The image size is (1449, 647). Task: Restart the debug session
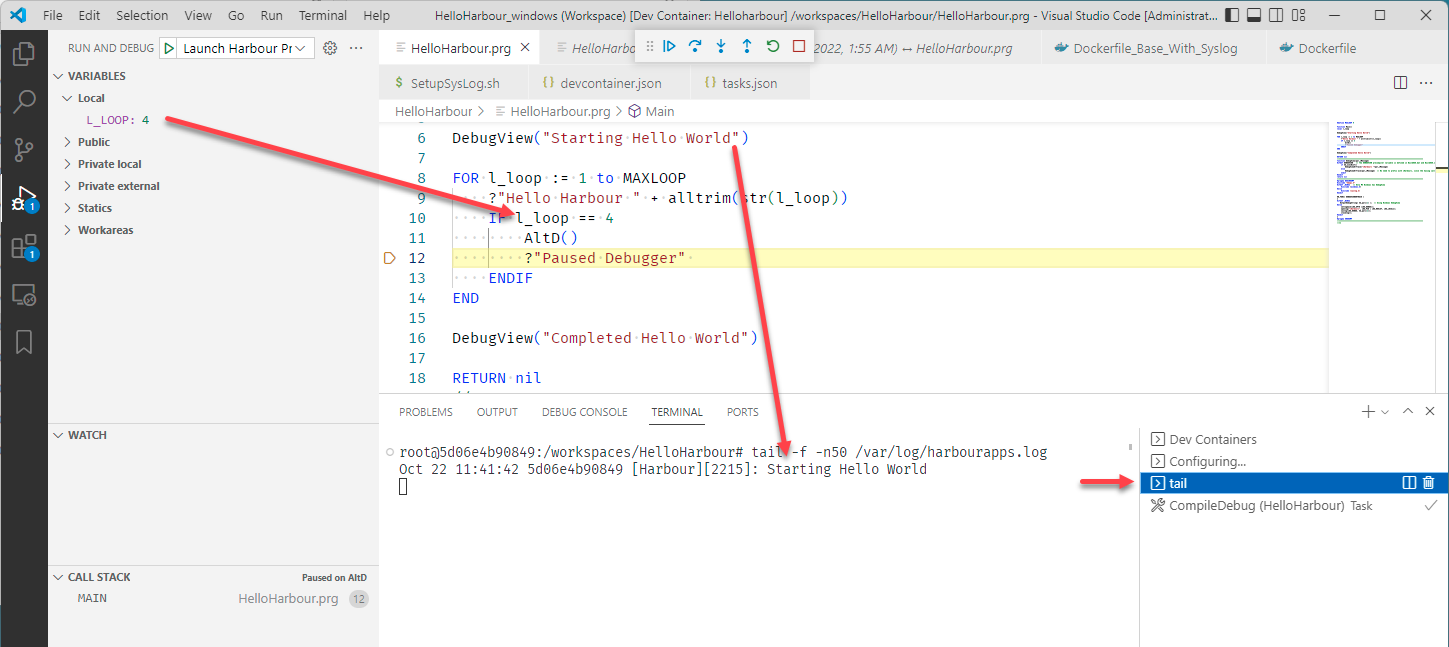pyautogui.click(x=773, y=46)
